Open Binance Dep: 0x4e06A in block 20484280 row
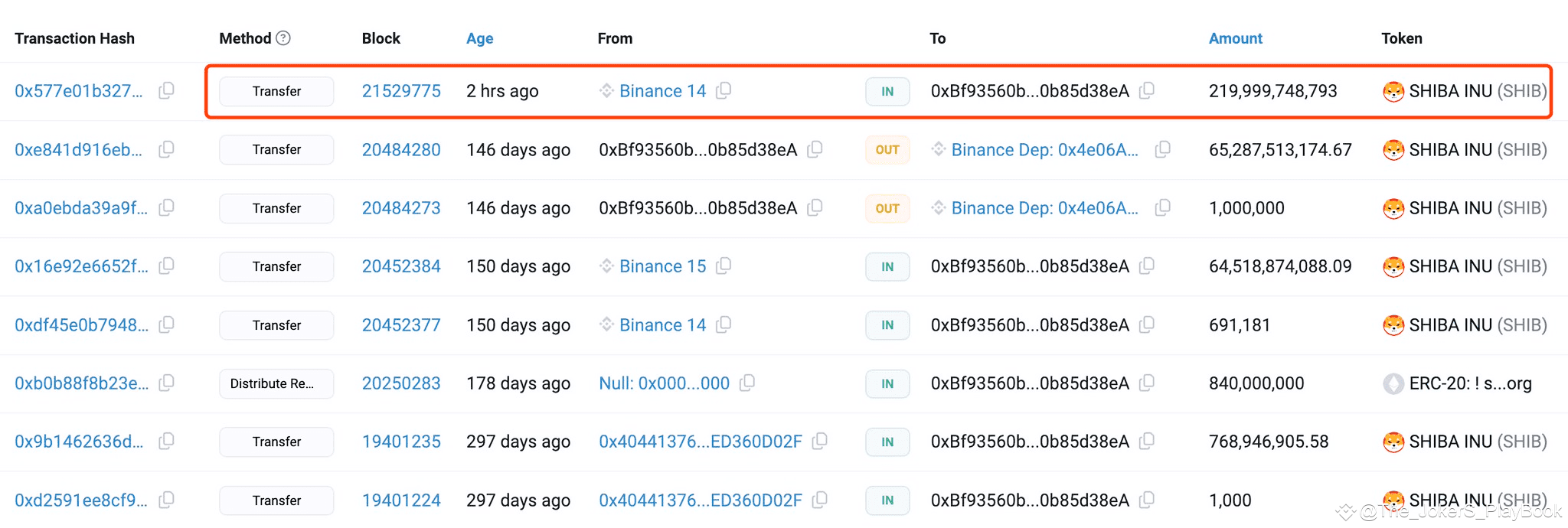 pyautogui.click(x=1045, y=149)
